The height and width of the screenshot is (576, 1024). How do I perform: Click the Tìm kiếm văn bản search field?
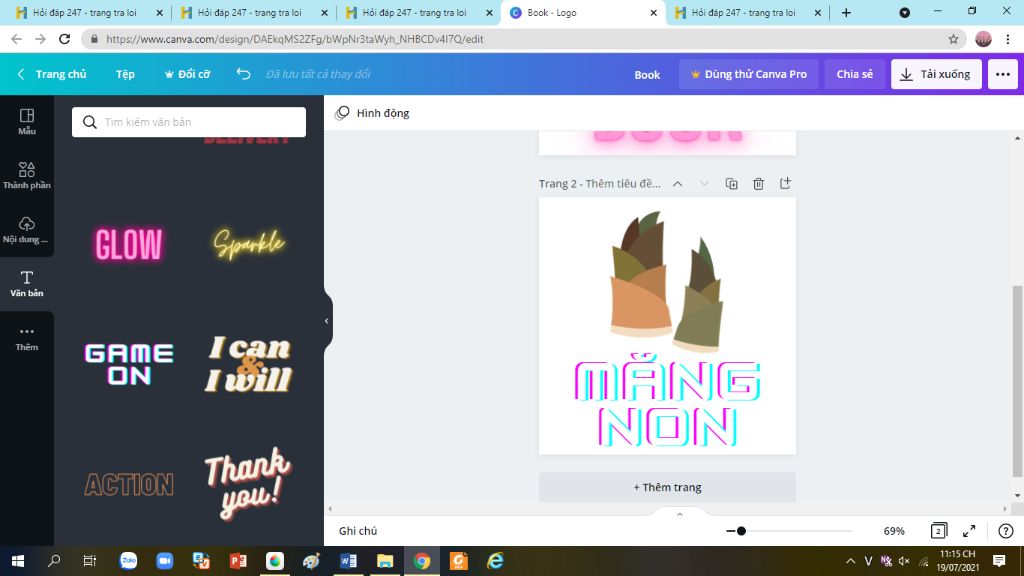pyautogui.click(x=189, y=122)
